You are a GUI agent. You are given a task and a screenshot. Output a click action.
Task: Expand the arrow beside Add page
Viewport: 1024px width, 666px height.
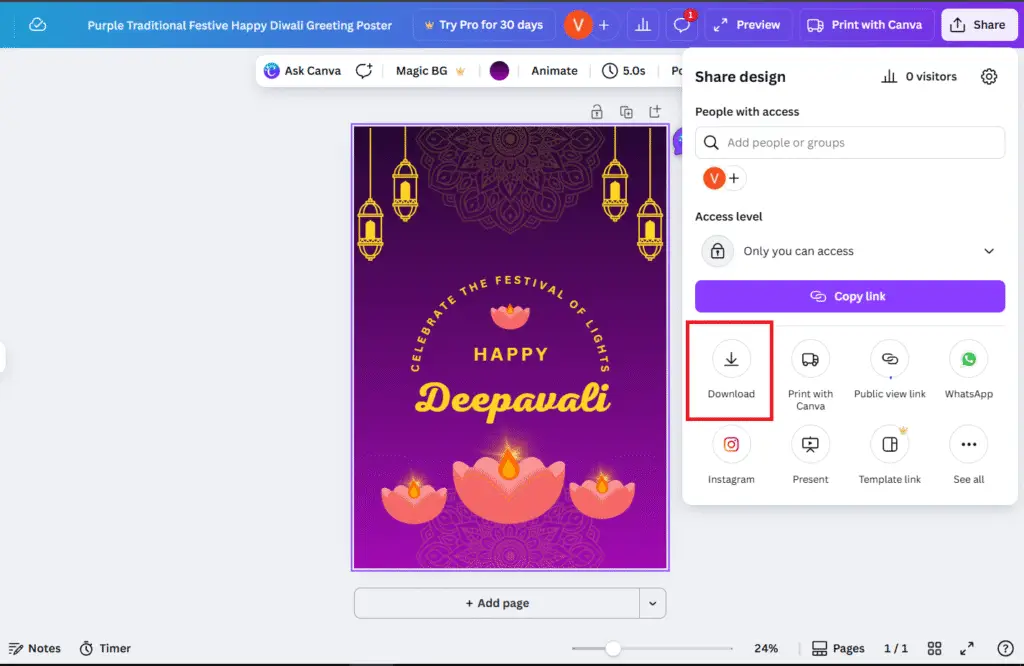(x=653, y=603)
